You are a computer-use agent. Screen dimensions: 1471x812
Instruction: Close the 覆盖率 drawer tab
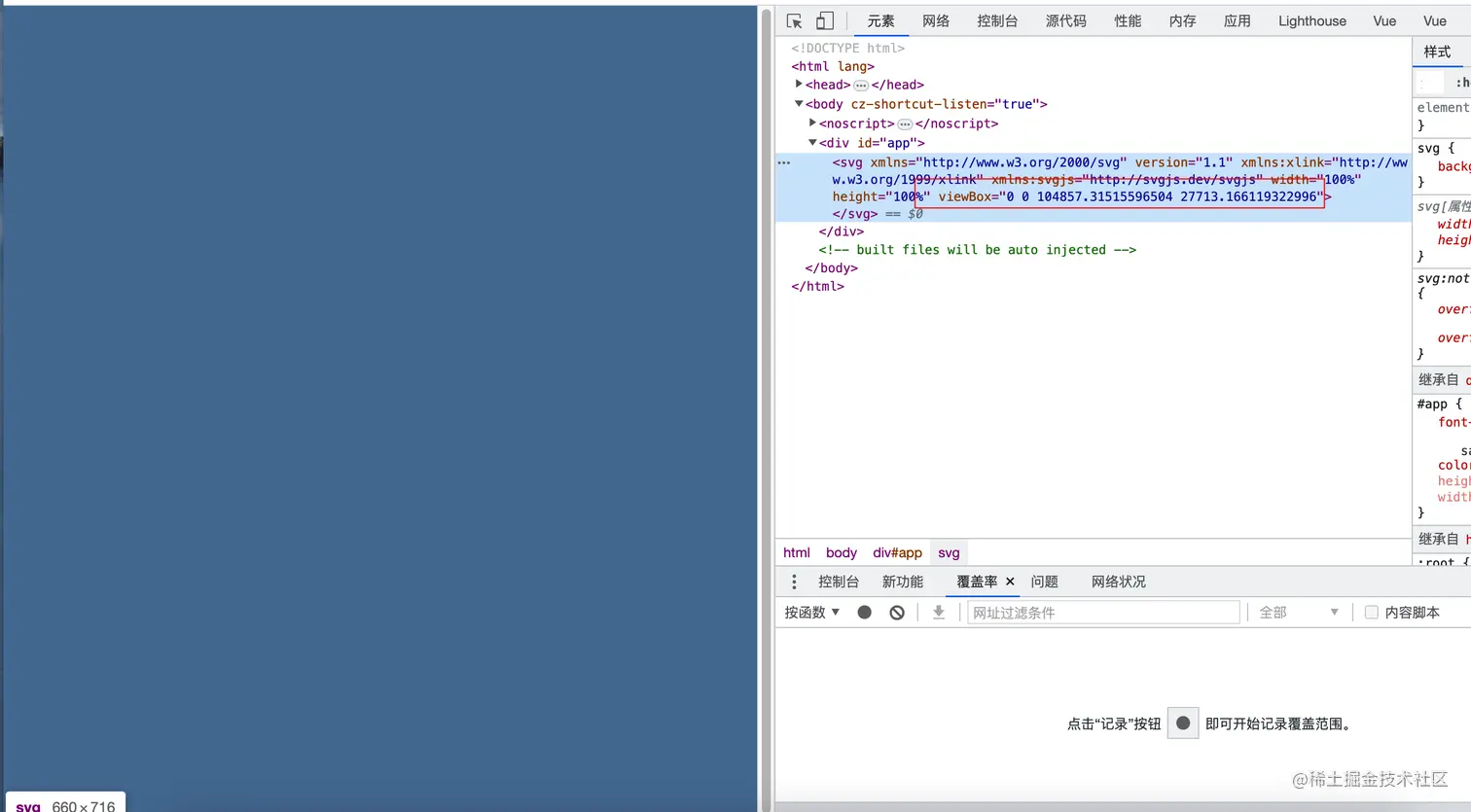click(1010, 582)
